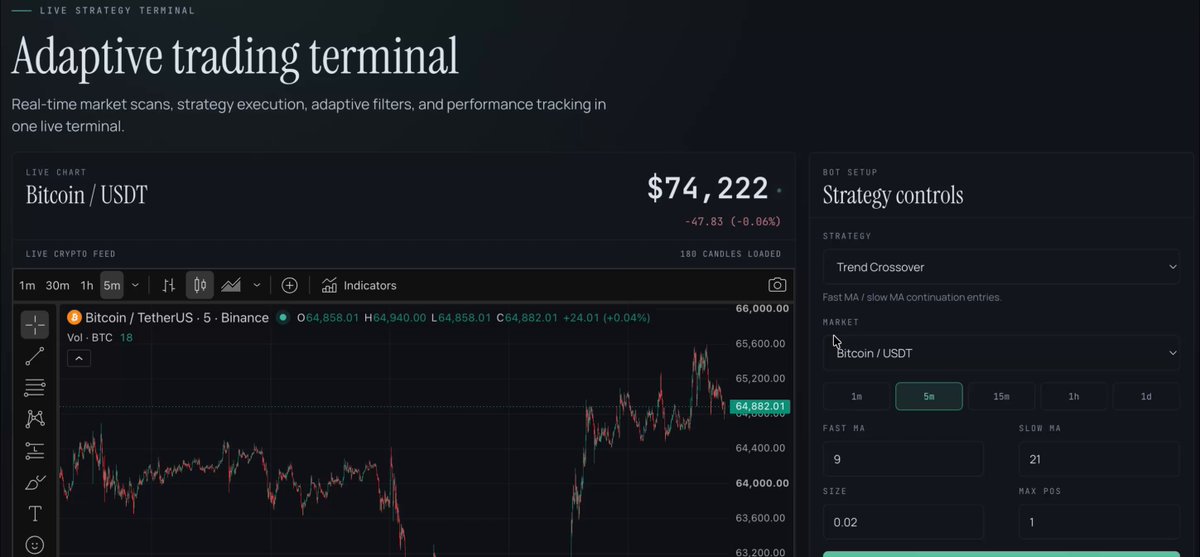Viewport: 1200px width, 557px height.
Task: Choose 15m timeframe in Strategy controls
Action: coord(1001,396)
